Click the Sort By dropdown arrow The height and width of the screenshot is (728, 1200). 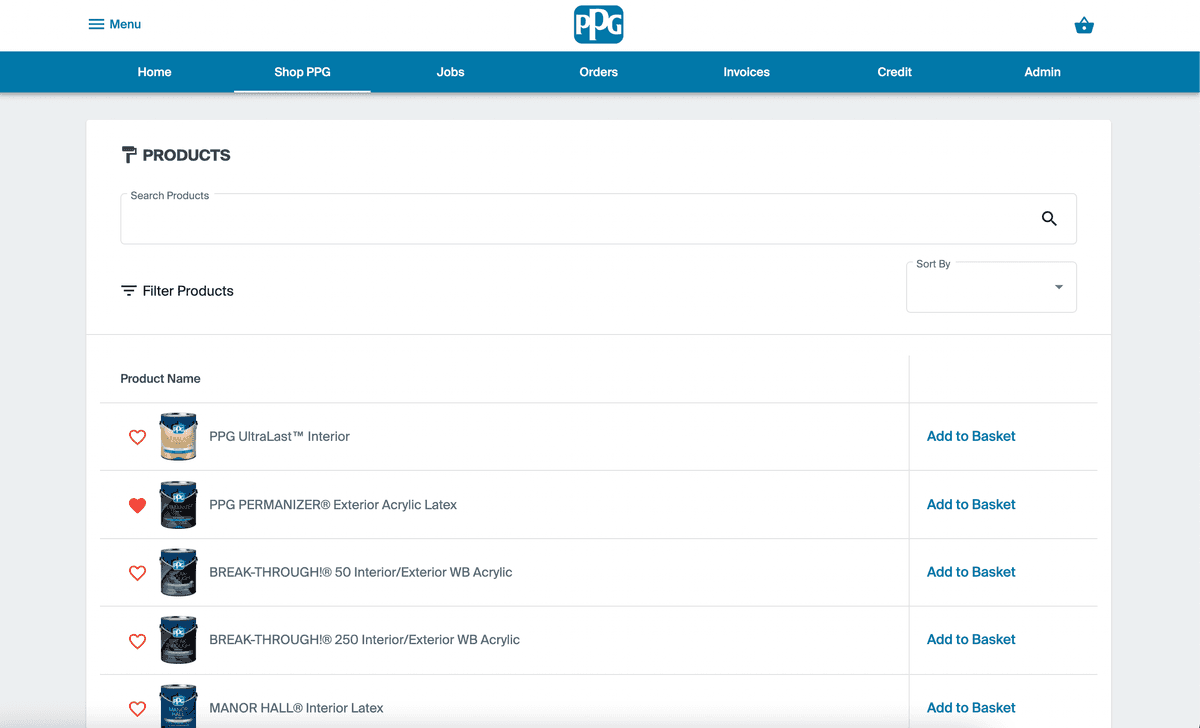1058,286
